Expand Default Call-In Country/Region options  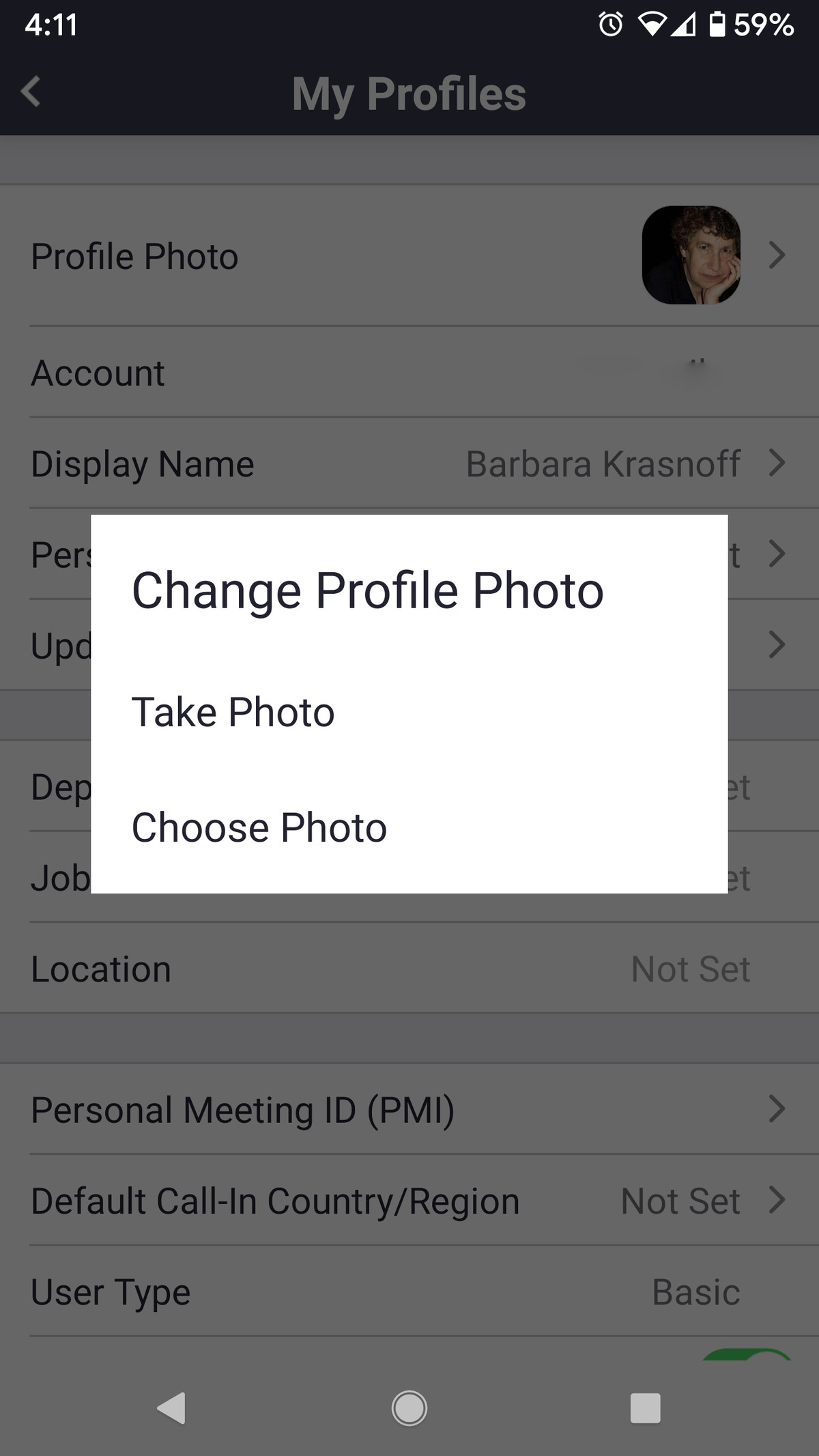pyautogui.click(x=777, y=1199)
